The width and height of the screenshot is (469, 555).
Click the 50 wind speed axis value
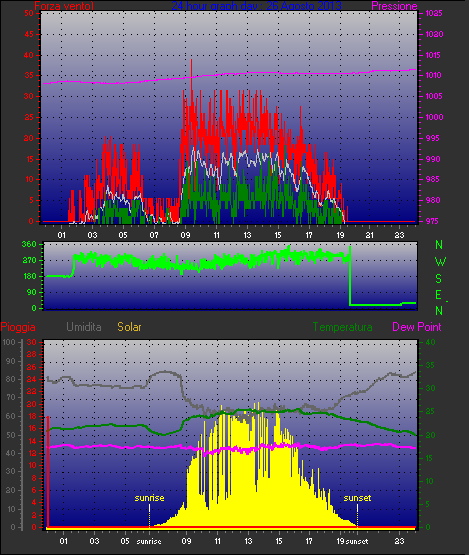point(29,13)
